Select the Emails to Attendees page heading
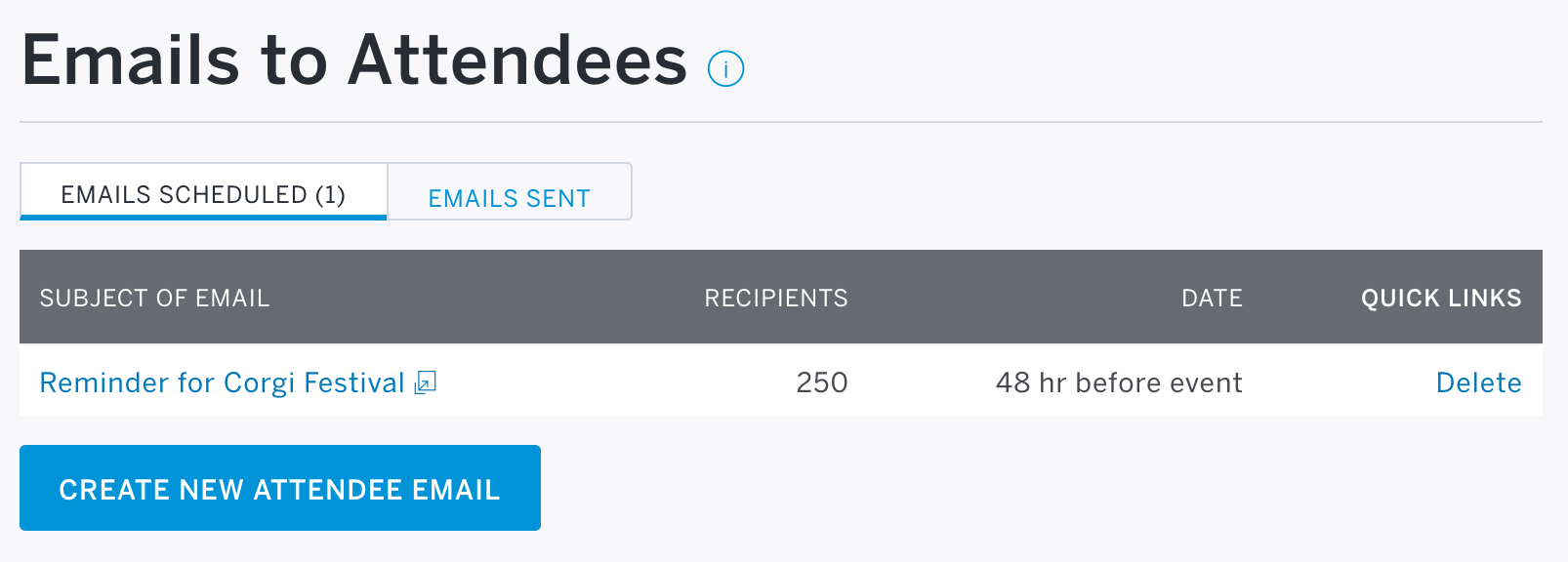The width and height of the screenshot is (1568, 562). pyautogui.click(x=354, y=60)
